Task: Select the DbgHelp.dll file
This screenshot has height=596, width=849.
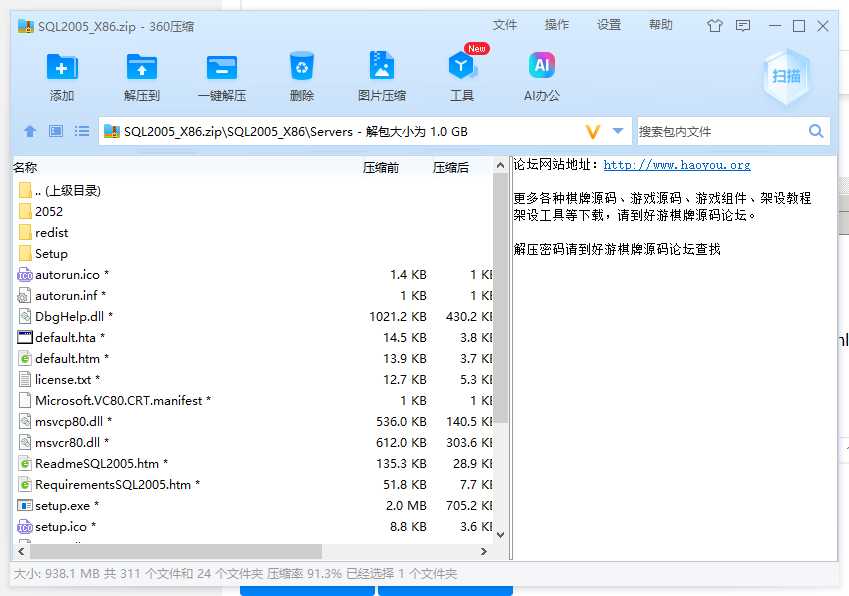Action: click(253, 317)
